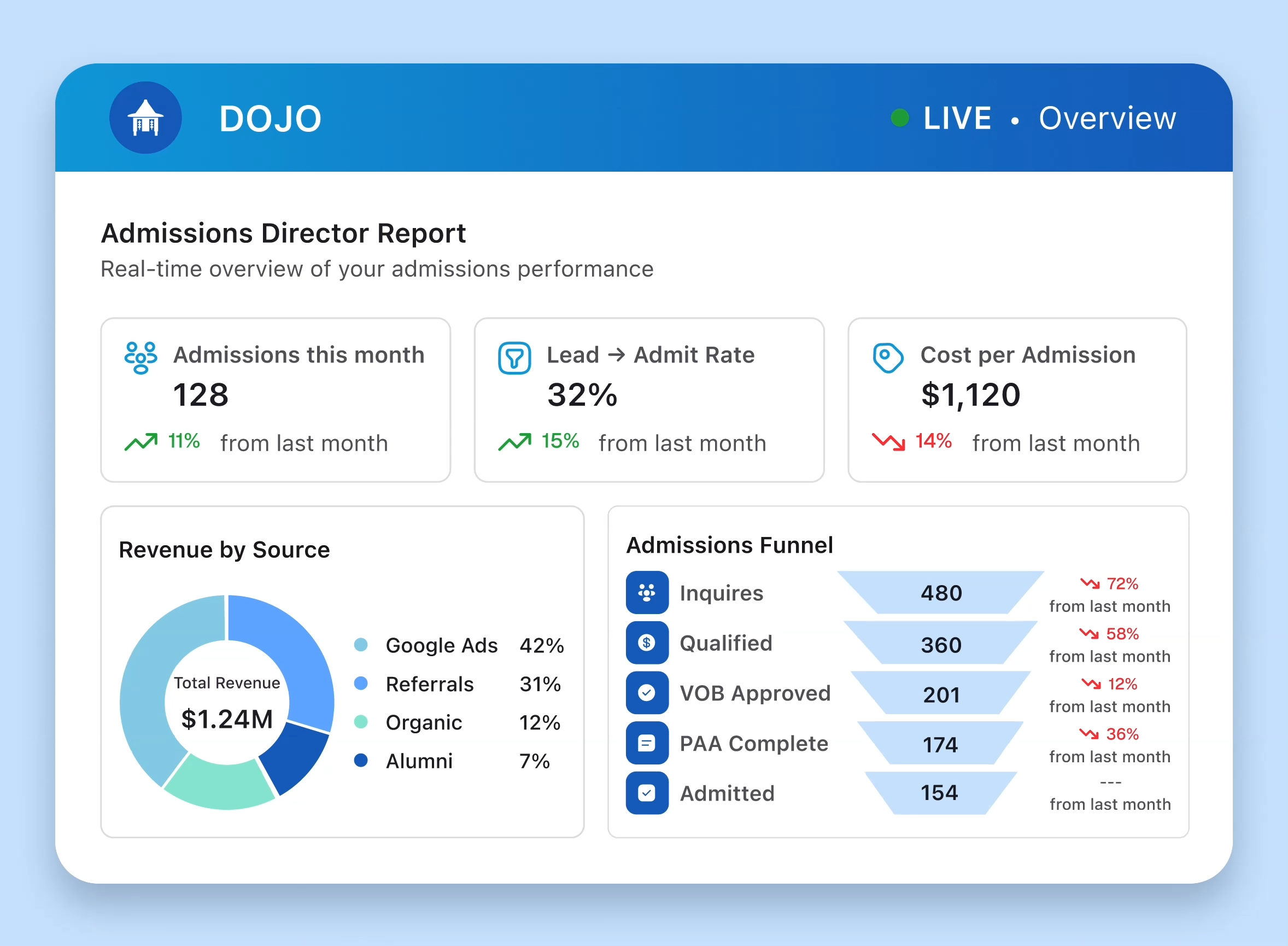Screen dimensions: 1288x946
Task: Click the red down arrow beside 58%
Action: tap(1090, 633)
